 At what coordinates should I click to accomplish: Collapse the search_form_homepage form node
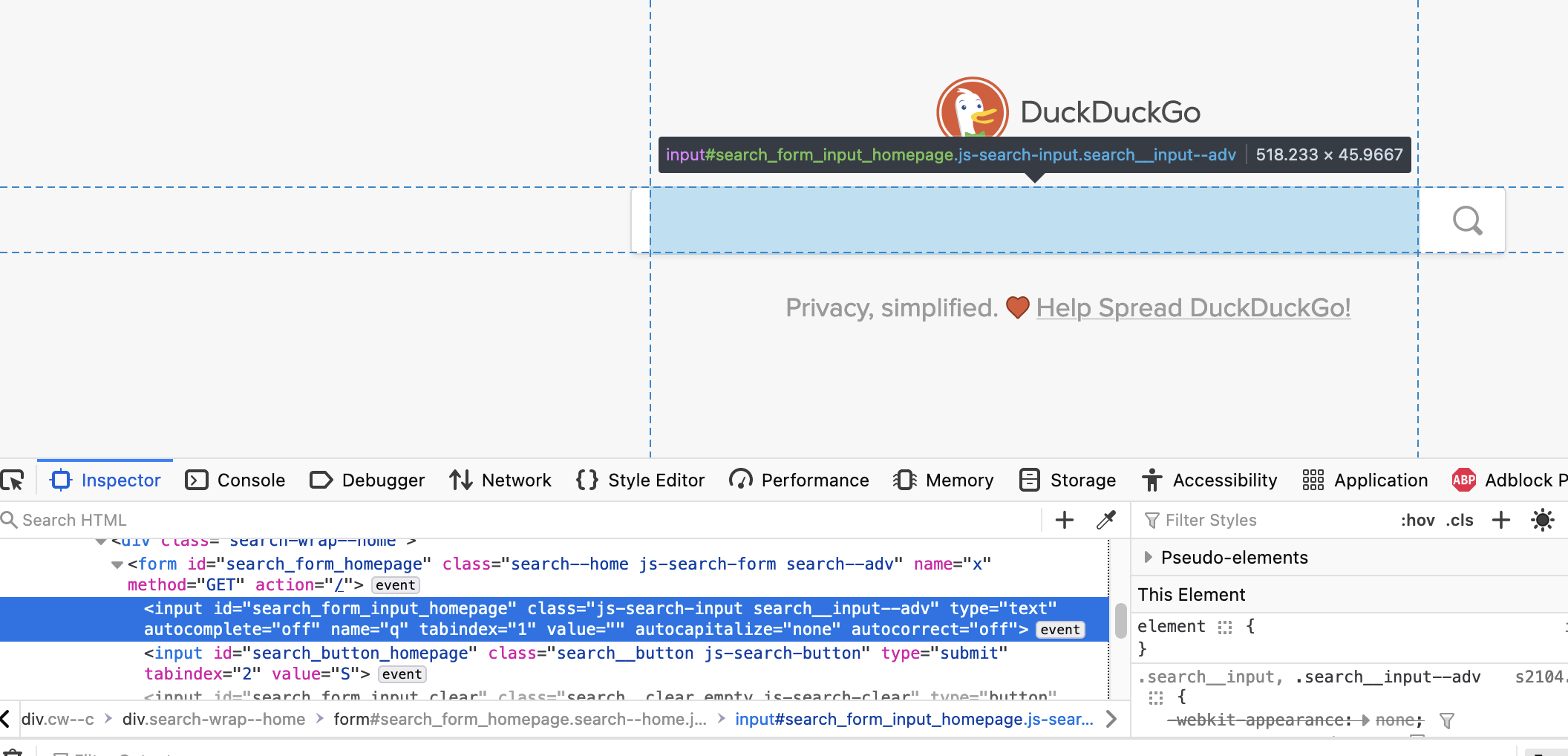coord(117,564)
